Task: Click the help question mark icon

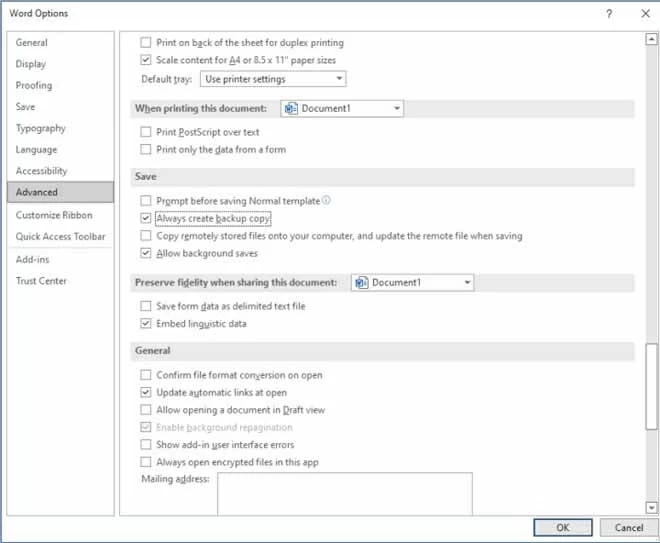Action: click(609, 14)
